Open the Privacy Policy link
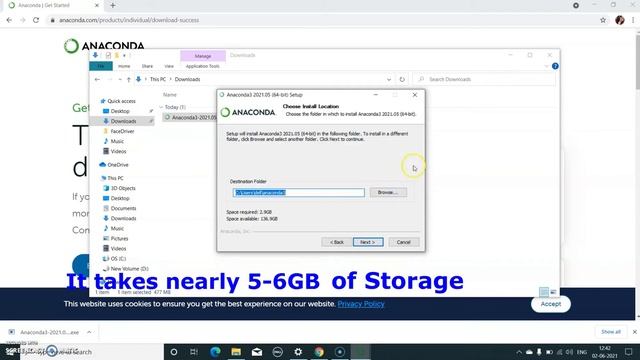 point(361,304)
